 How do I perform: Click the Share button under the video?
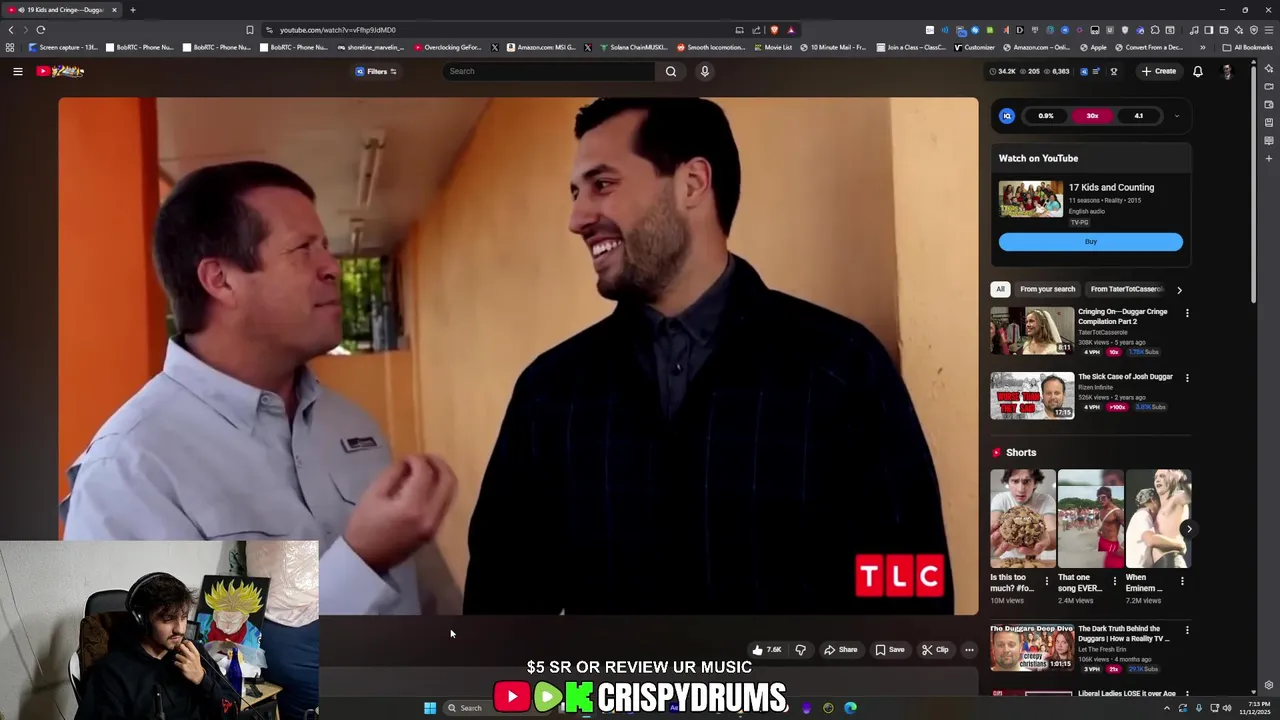click(840, 650)
